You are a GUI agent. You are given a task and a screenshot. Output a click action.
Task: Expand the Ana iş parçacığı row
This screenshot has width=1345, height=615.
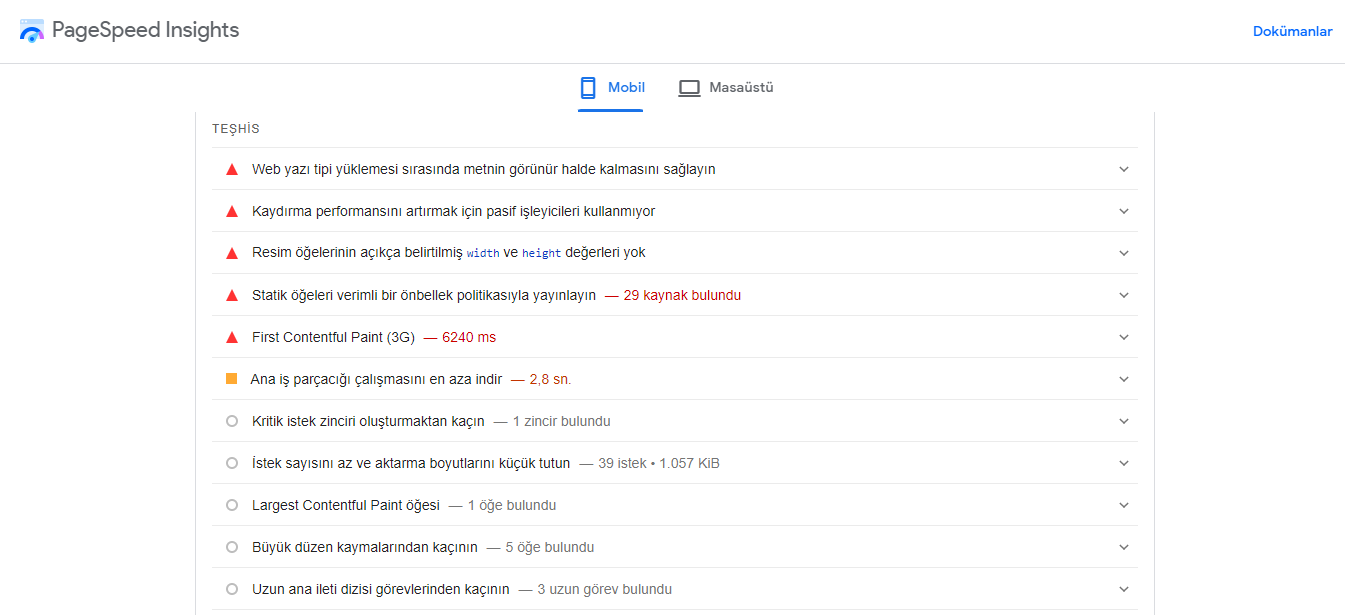click(x=1123, y=379)
